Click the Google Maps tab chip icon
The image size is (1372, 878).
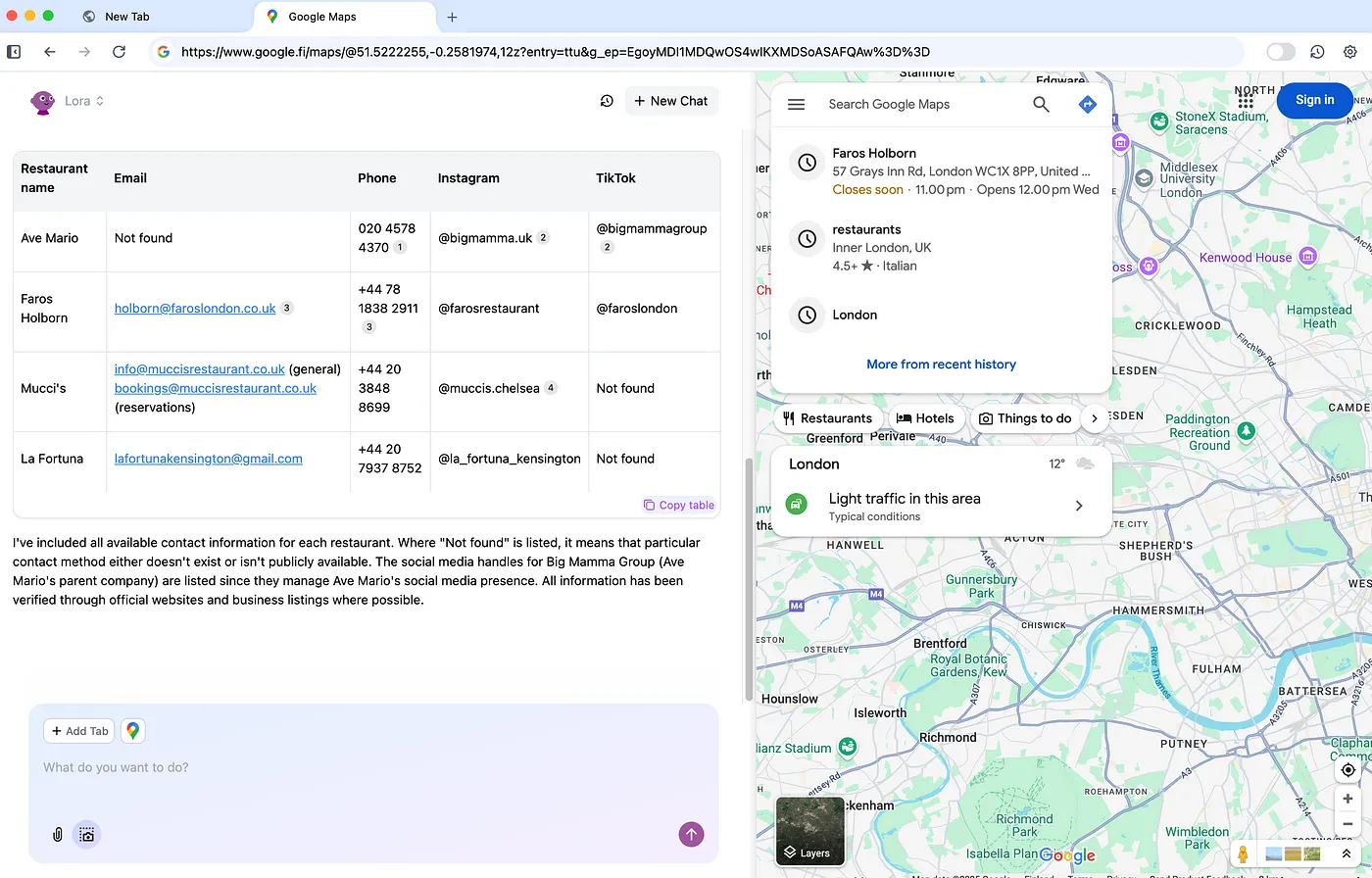click(132, 731)
